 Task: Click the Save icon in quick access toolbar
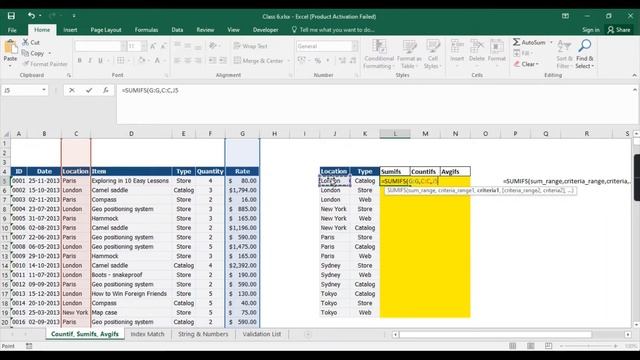tap(11, 16)
